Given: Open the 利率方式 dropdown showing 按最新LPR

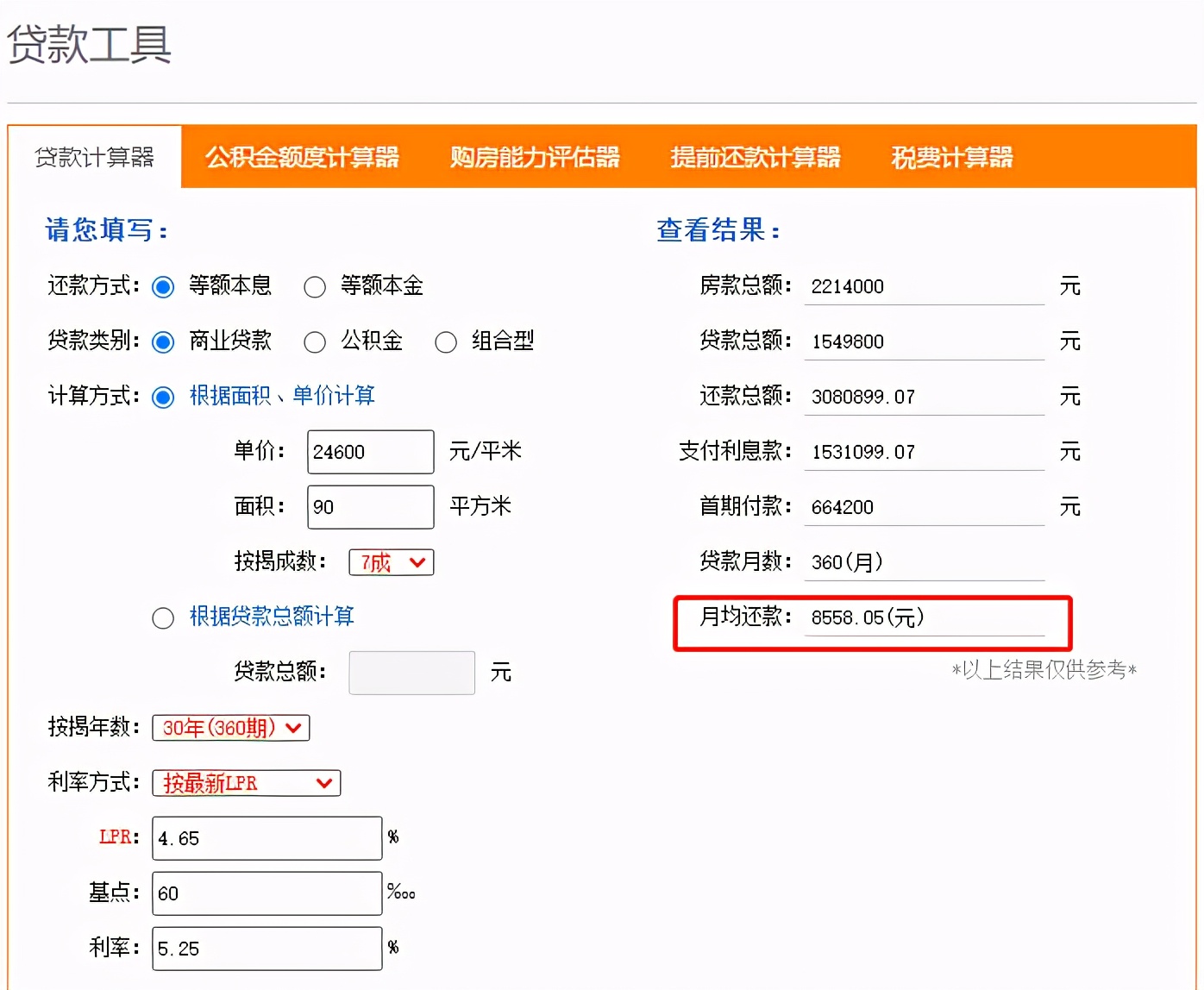Looking at the screenshot, I should tap(246, 783).
